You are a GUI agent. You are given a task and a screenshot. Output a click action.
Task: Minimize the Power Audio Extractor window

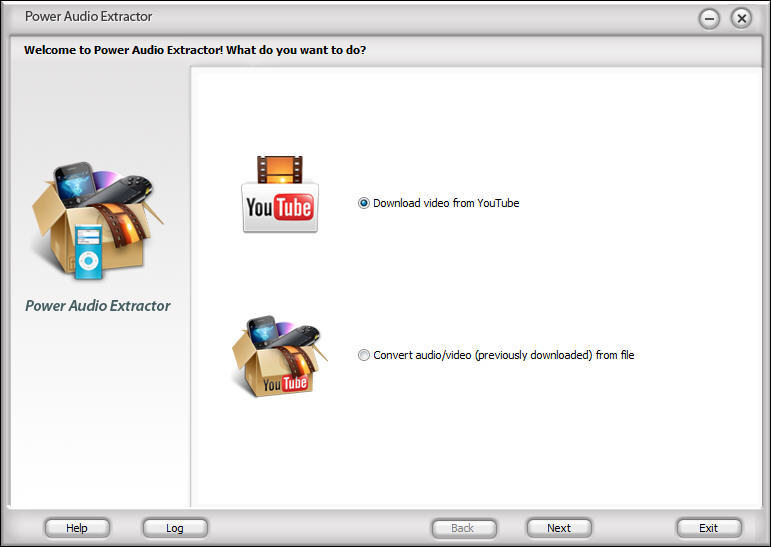[709, 19]
